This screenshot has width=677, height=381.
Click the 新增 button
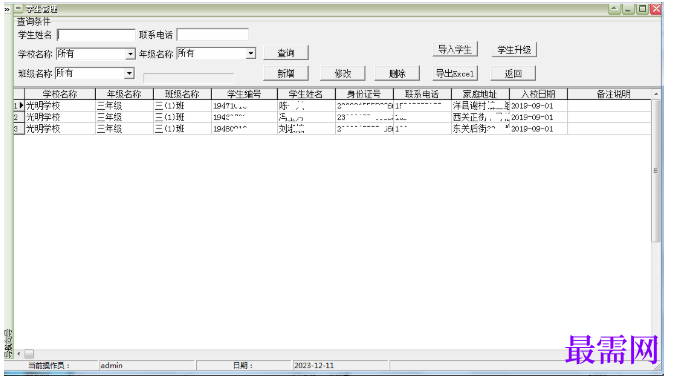pos(286,73)
